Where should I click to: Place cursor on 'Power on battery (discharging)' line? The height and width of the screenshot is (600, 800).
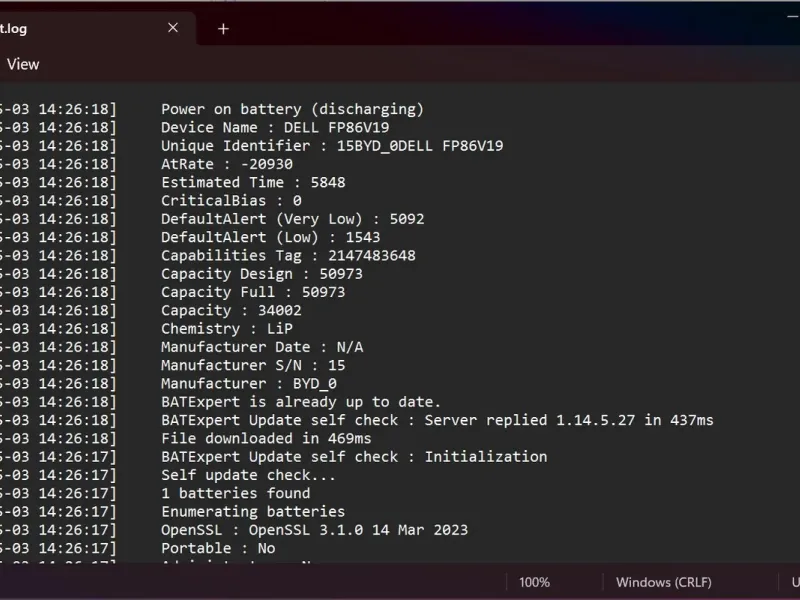click(292, 109)
